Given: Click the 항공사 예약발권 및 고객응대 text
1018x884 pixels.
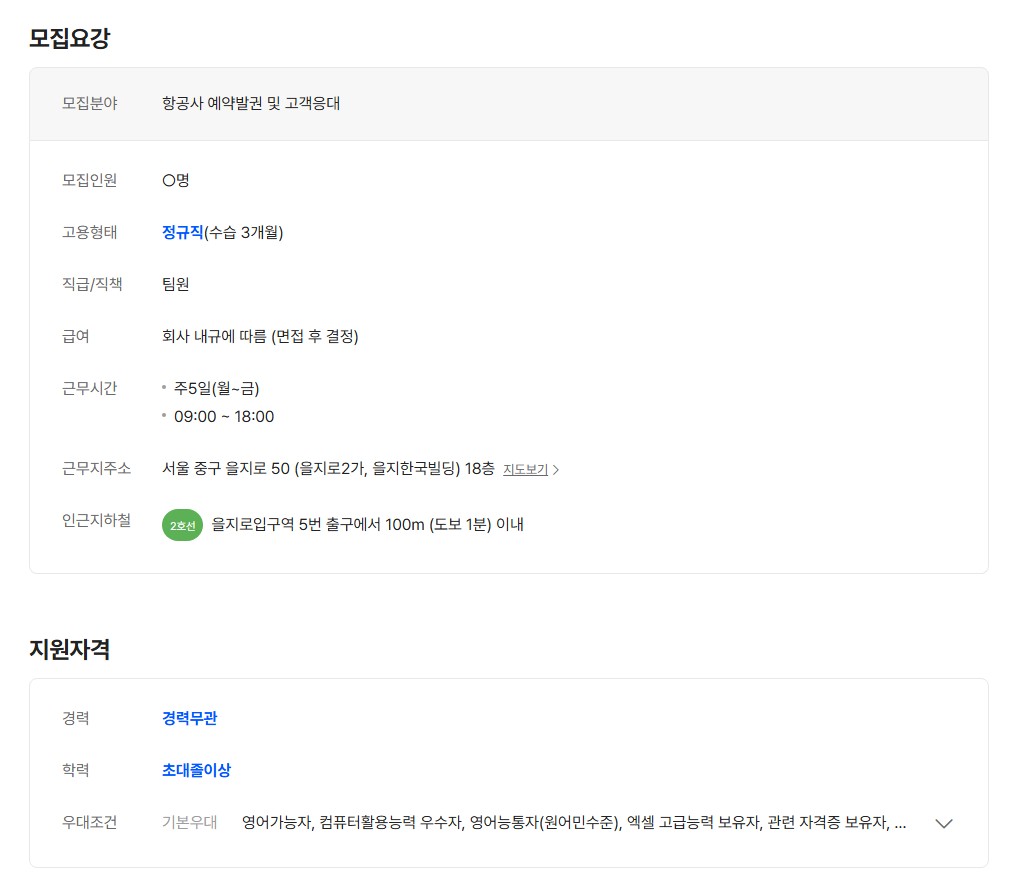Looking at the screenshot, I should click(x=251, y=103).
